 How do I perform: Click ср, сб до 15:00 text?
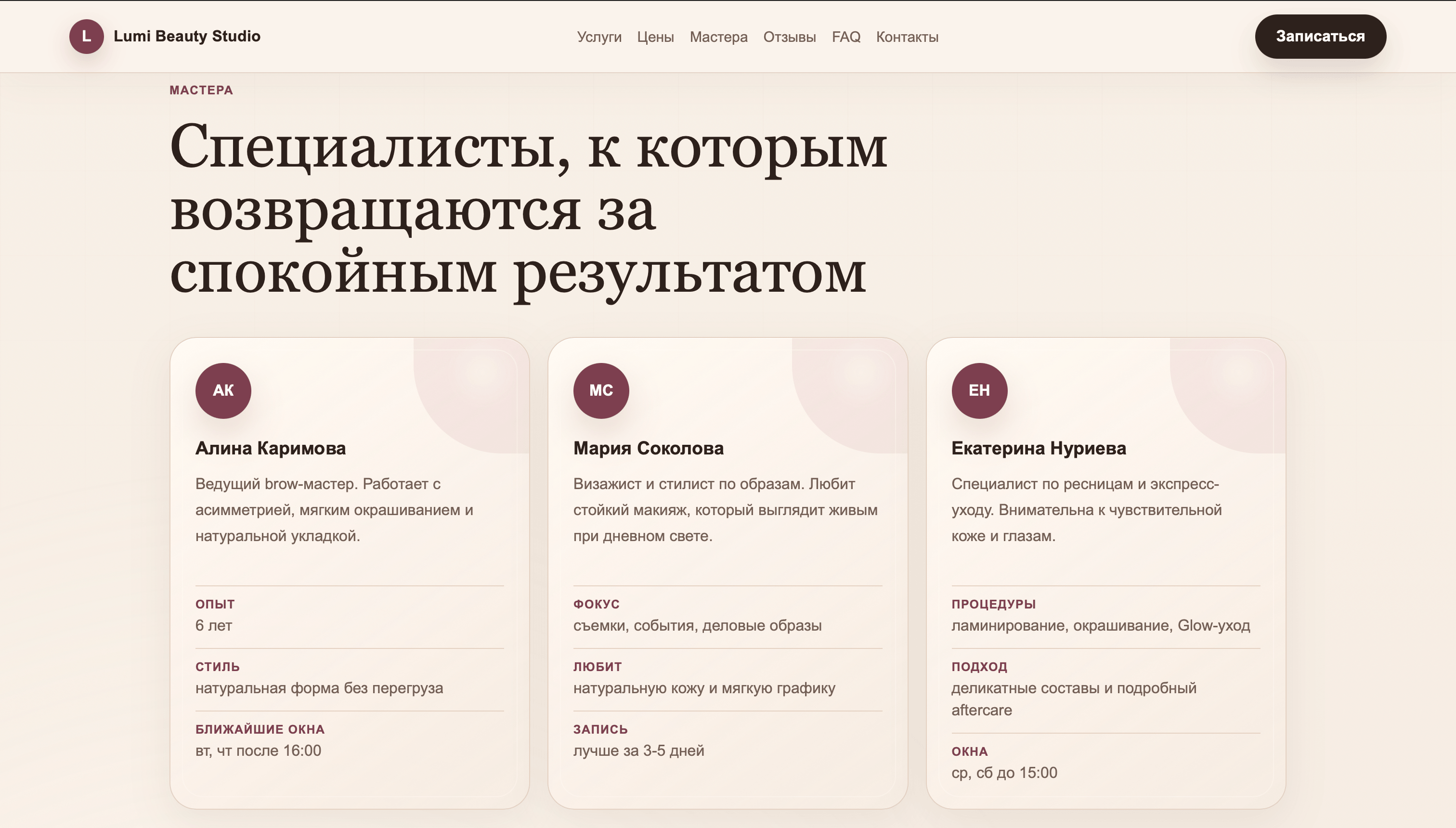[x=1004, y=773]
